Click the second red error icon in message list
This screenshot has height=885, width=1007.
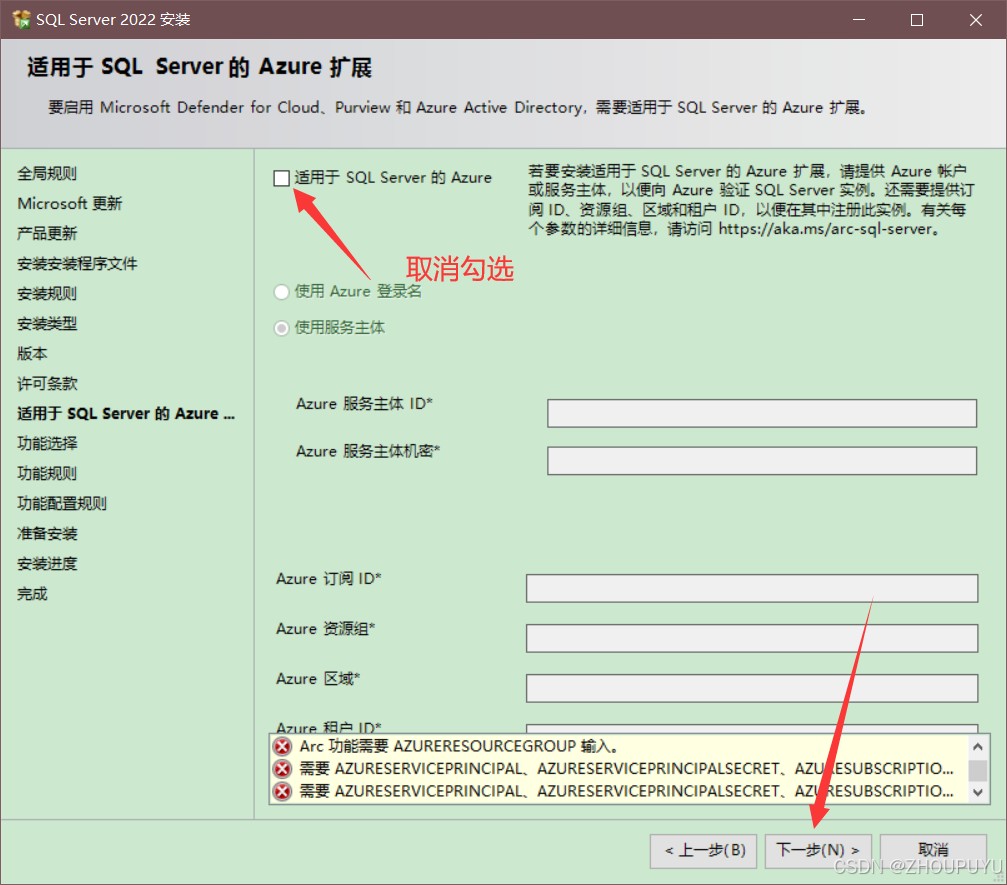pos(282,768)
